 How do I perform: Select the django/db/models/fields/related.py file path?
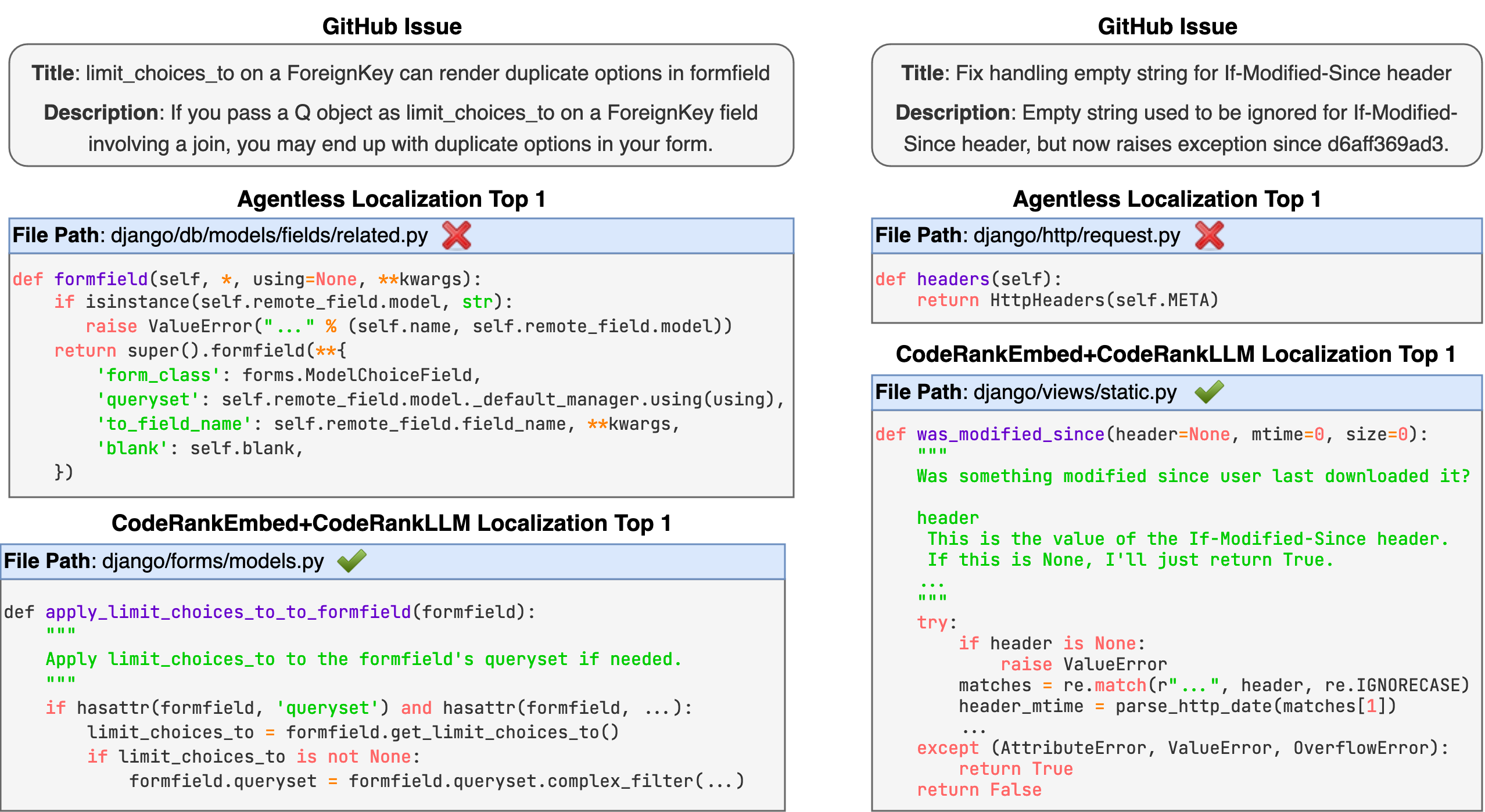pos(269,235)
